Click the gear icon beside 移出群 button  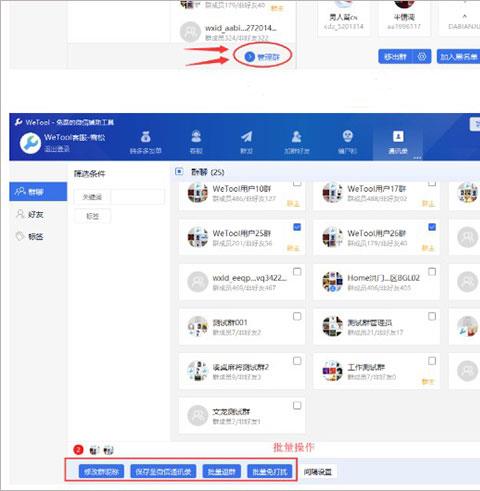click(422, 57)
